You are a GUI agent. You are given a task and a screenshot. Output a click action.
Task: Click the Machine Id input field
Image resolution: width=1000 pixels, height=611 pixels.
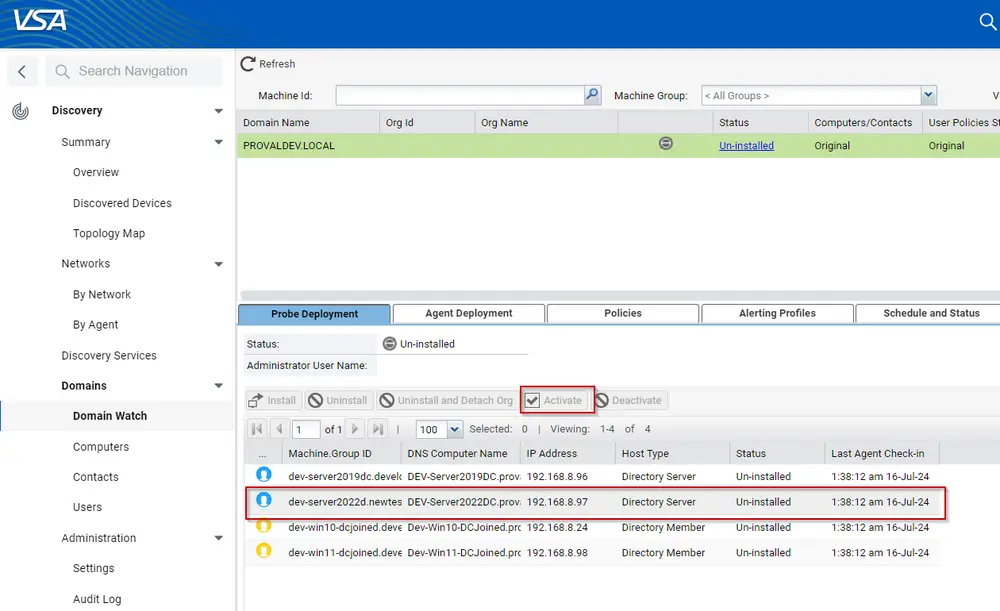tap(460, 95)
